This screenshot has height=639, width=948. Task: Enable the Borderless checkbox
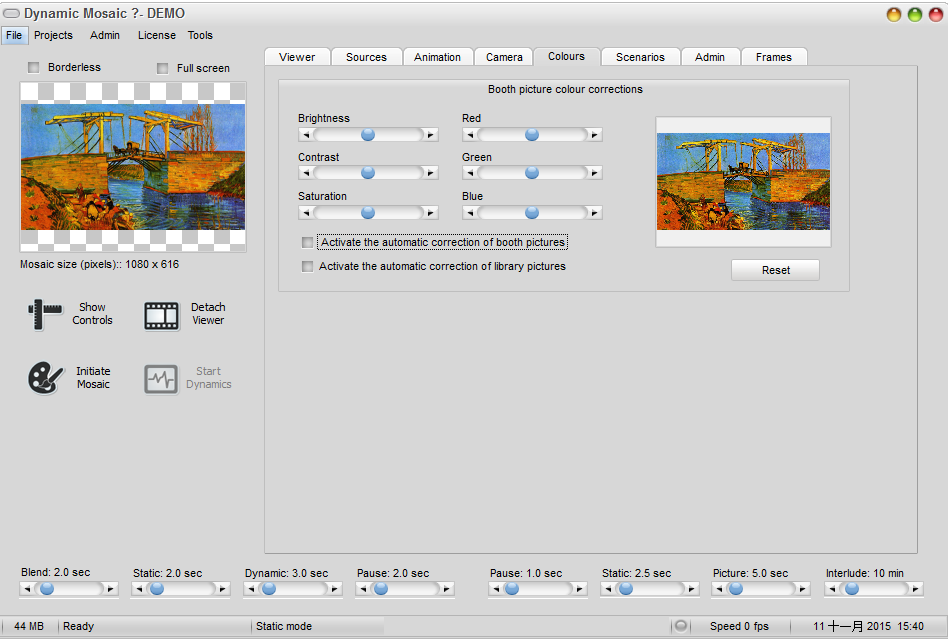click(x=34, y=67)
